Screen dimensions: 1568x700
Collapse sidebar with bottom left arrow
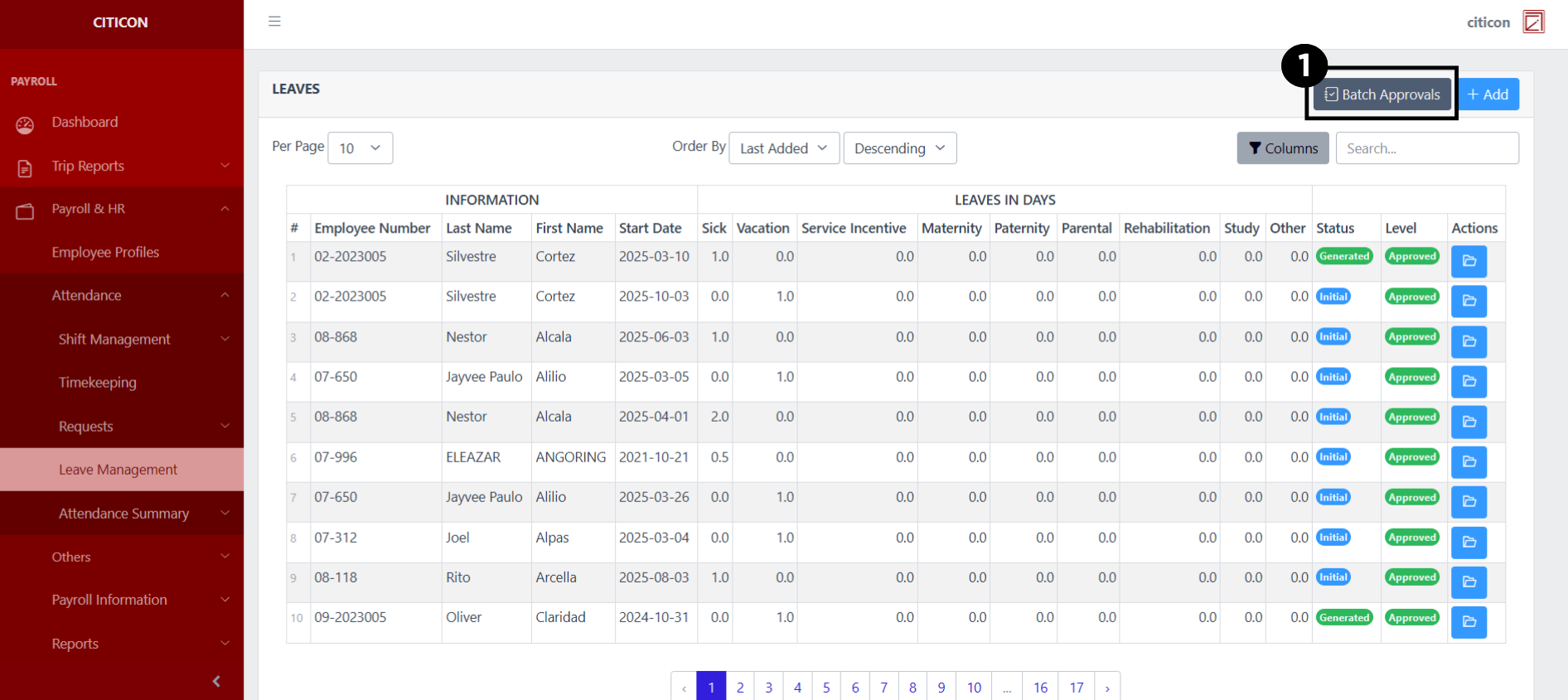click(216, 681)
